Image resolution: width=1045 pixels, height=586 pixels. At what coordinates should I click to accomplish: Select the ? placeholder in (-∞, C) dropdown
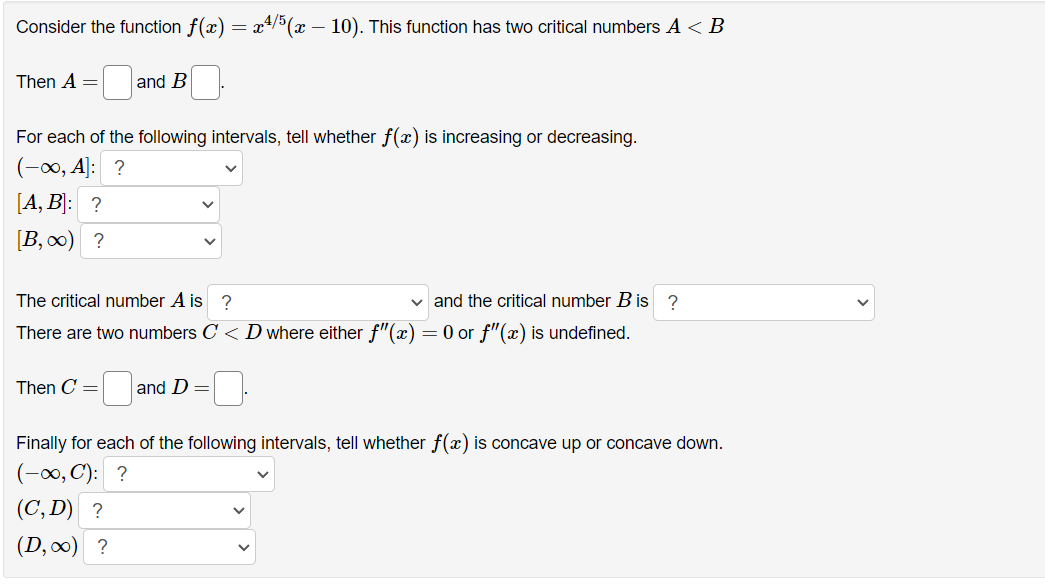tap(120, 473)
